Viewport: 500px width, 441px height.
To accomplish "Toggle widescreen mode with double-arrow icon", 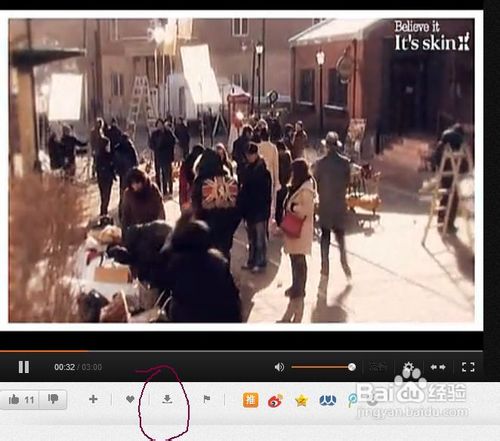I will 438,367.
